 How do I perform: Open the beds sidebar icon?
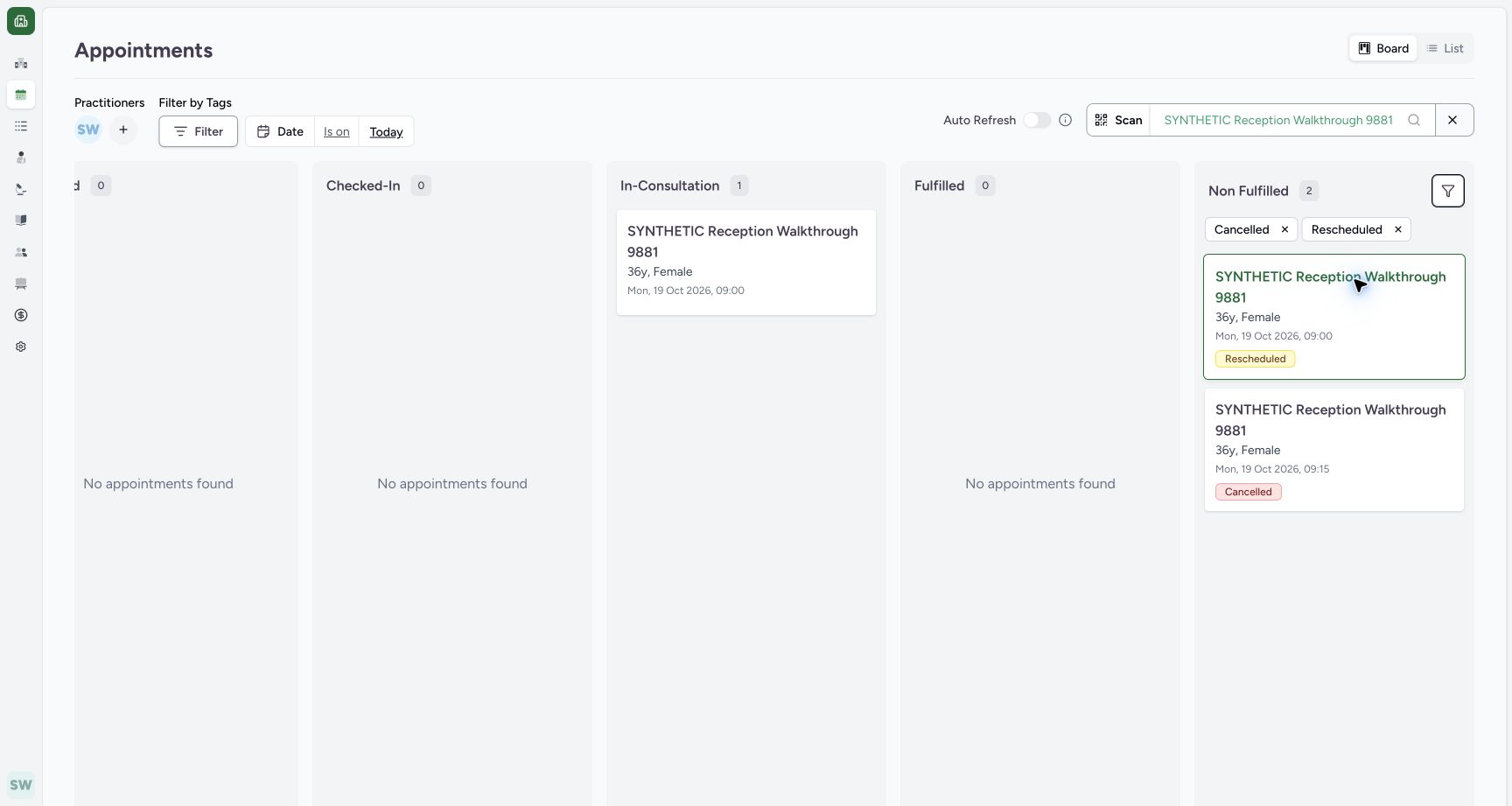[21, 284]
